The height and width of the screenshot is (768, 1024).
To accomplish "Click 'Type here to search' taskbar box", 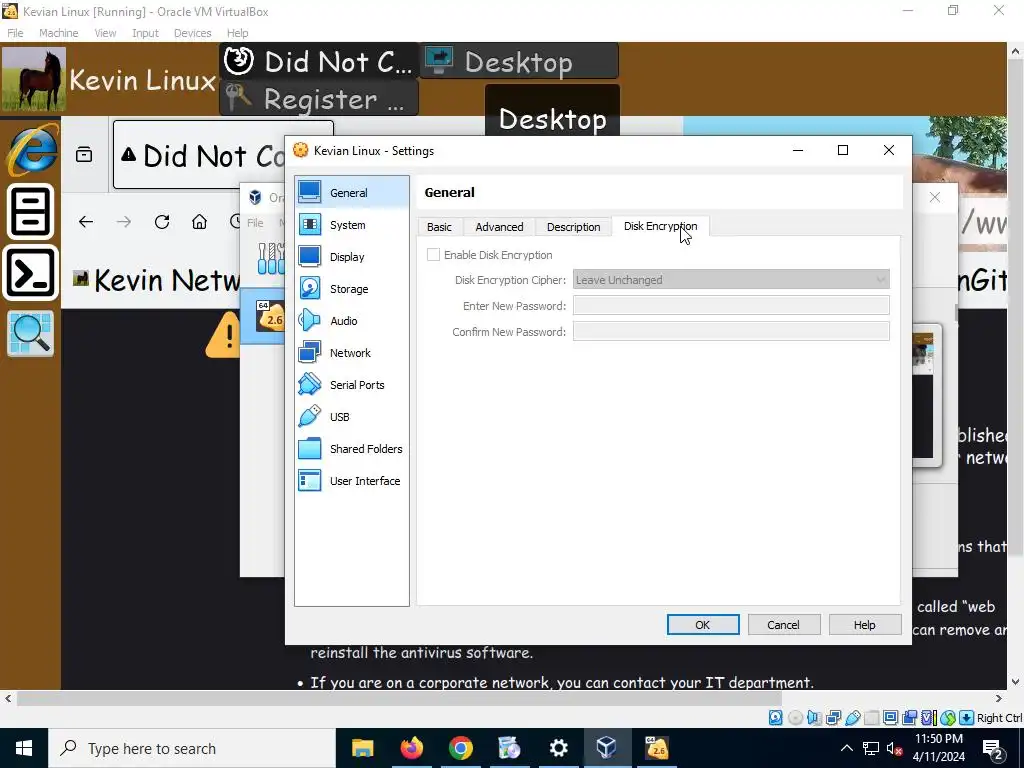I will tap(192, 748).
